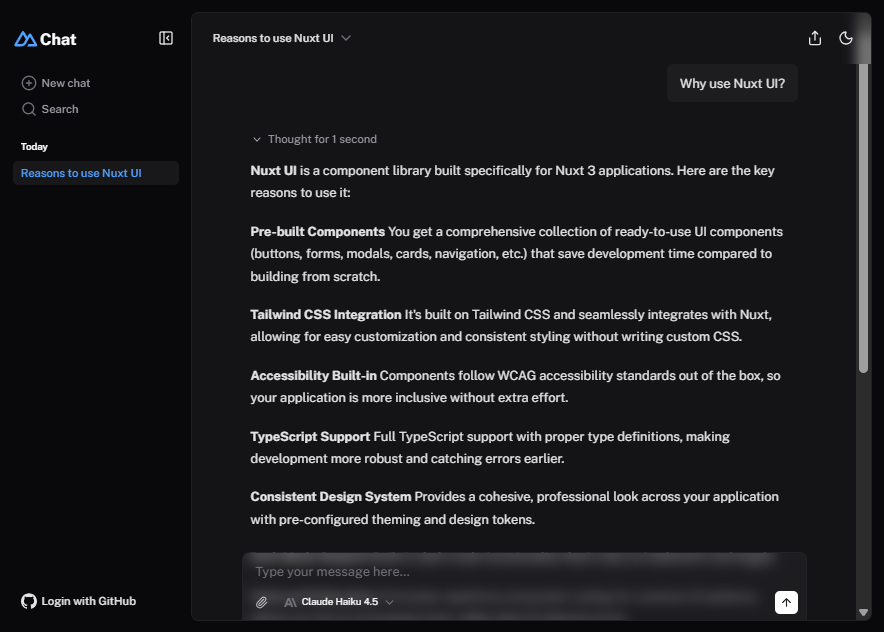Click the scrollbar down arrow

(863, 612)
